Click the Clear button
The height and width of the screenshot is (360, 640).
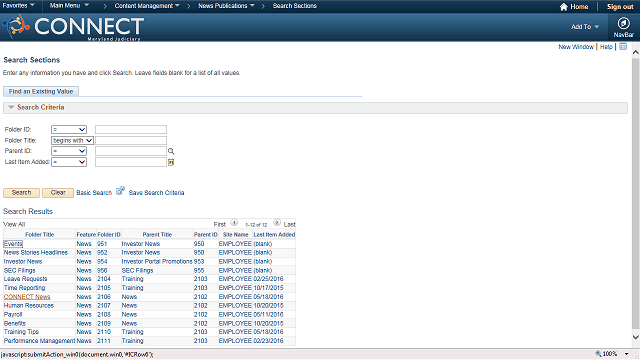[x=58, y=193]
